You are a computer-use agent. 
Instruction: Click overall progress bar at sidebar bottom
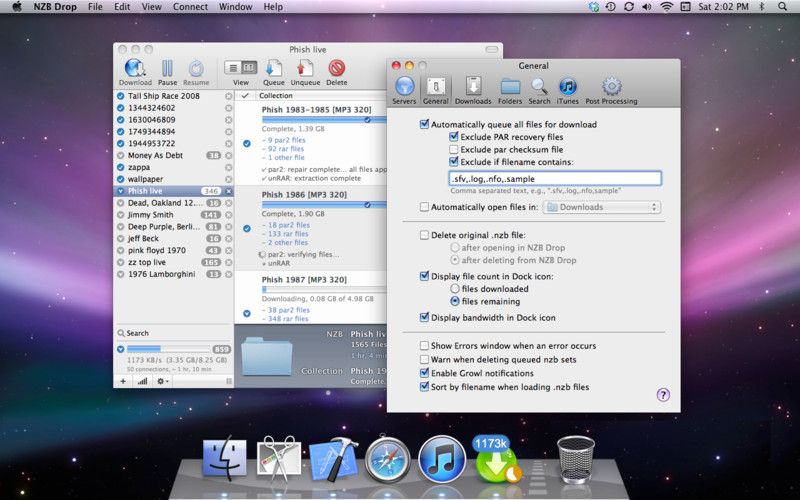point(168,349)
